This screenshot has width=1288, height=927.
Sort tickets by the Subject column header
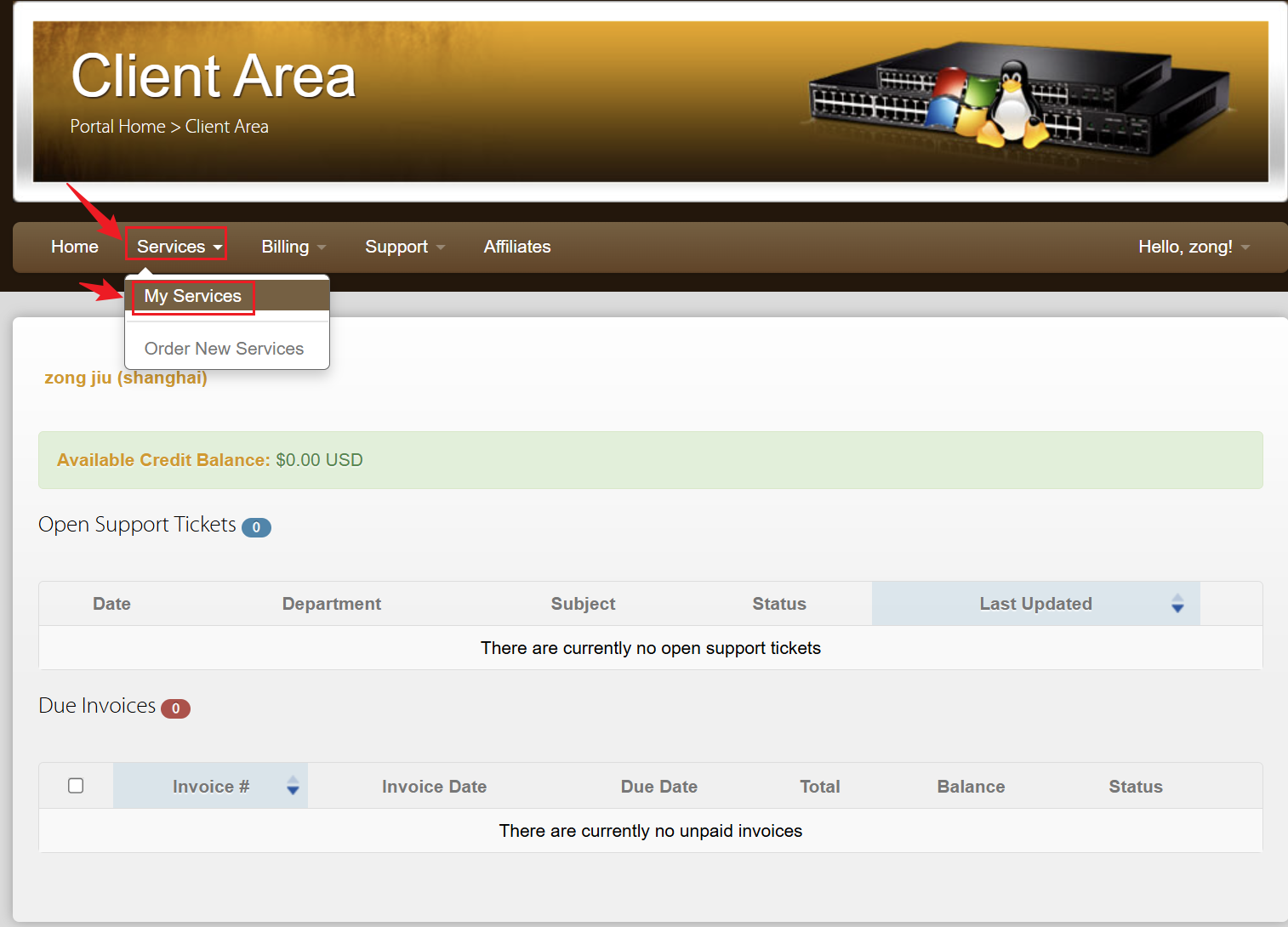583,604
